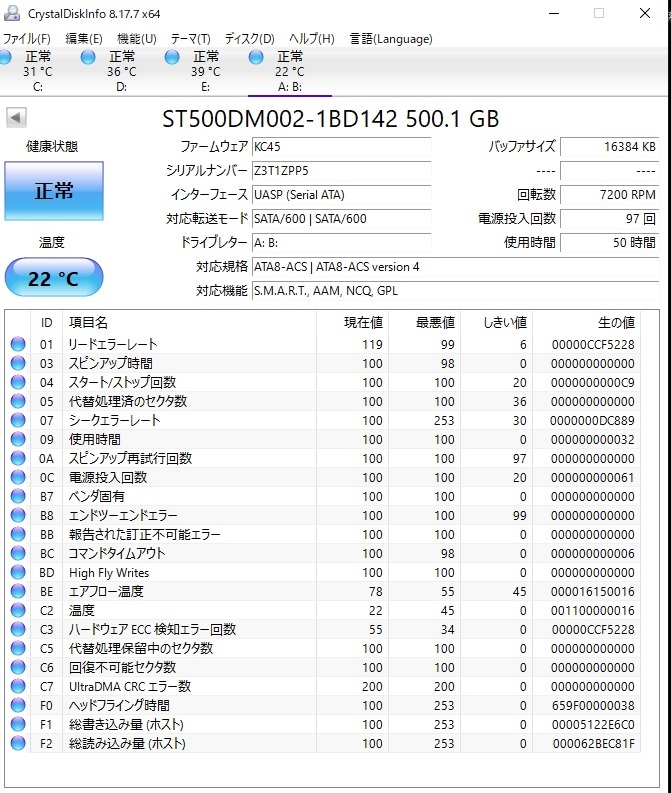Click status orb for エアフロー温度 row
This screenshot has height=793, width=671.
coord(18,591)
